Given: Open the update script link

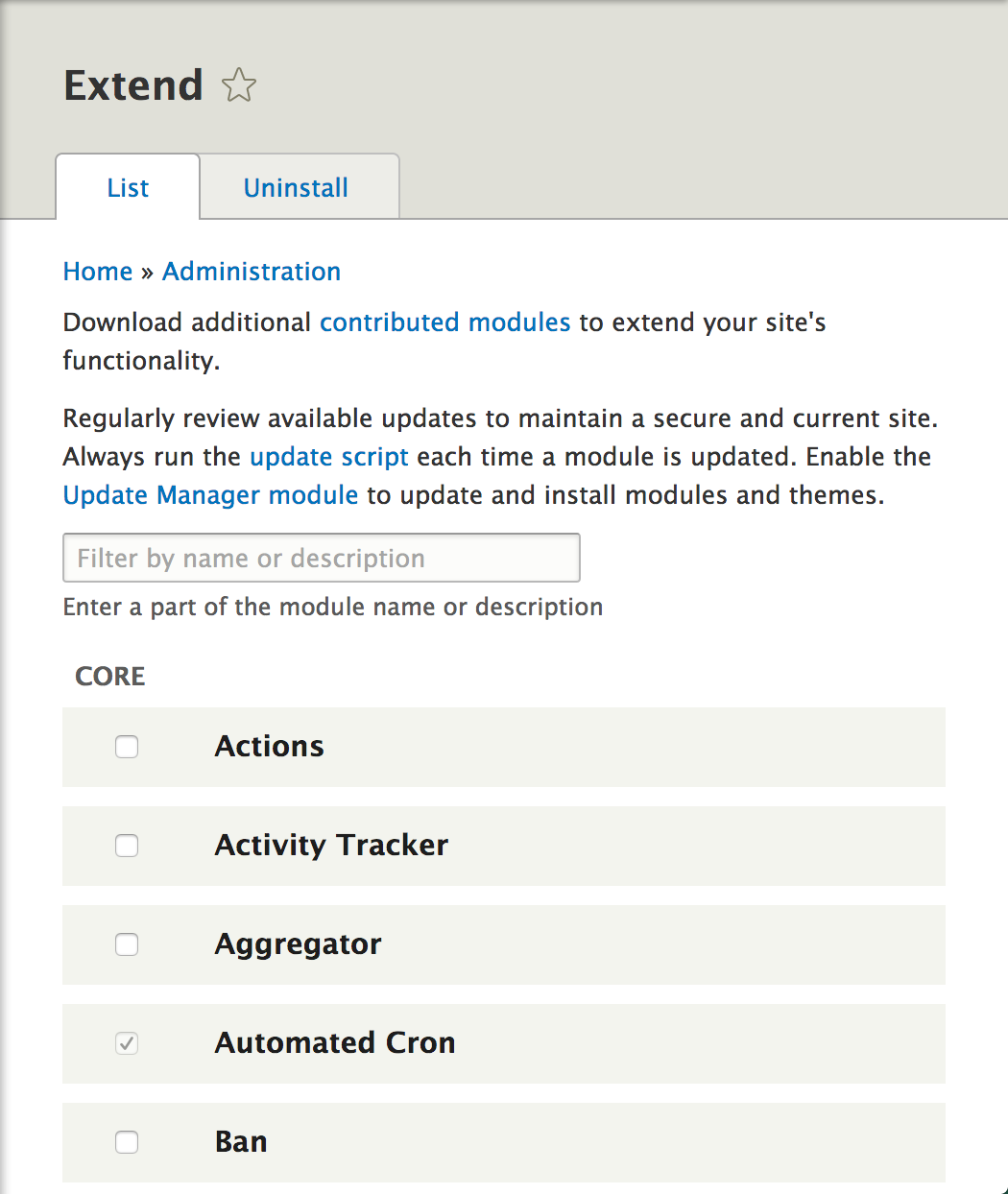Looking at the screenshot, I should point(329,457).
